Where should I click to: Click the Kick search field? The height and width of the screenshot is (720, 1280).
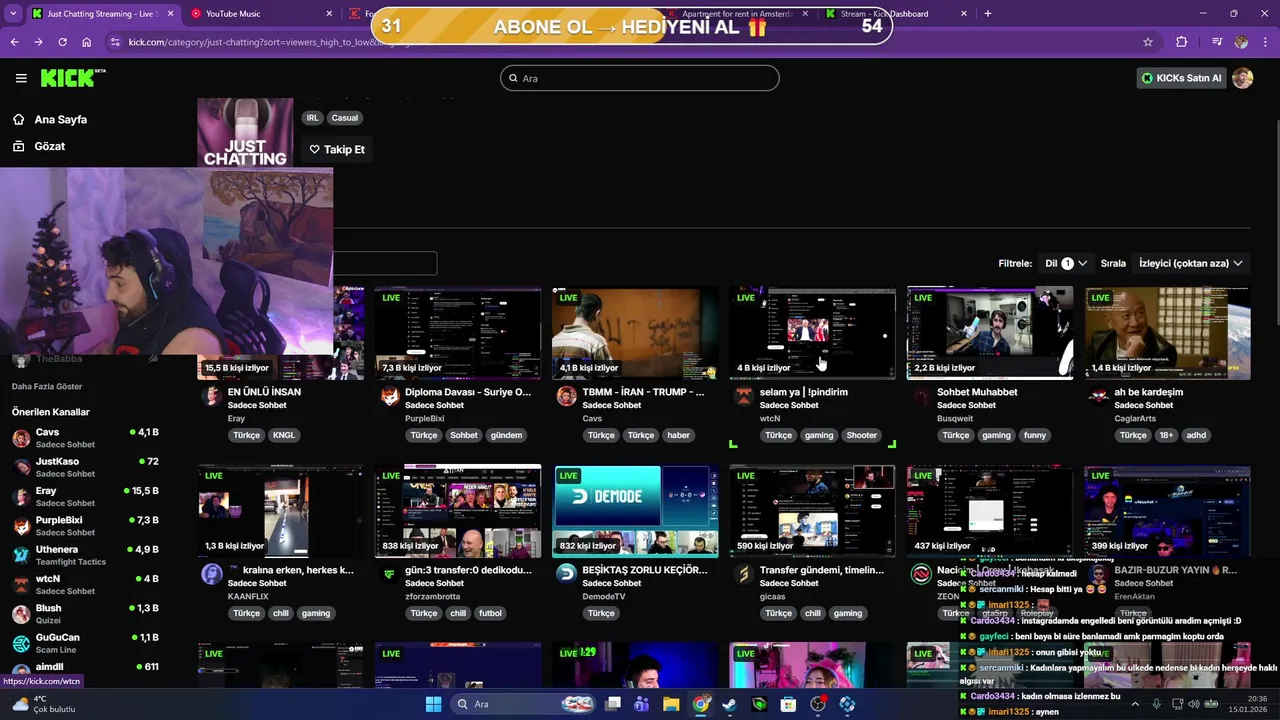pyautogui.click(x=640, y=78)
